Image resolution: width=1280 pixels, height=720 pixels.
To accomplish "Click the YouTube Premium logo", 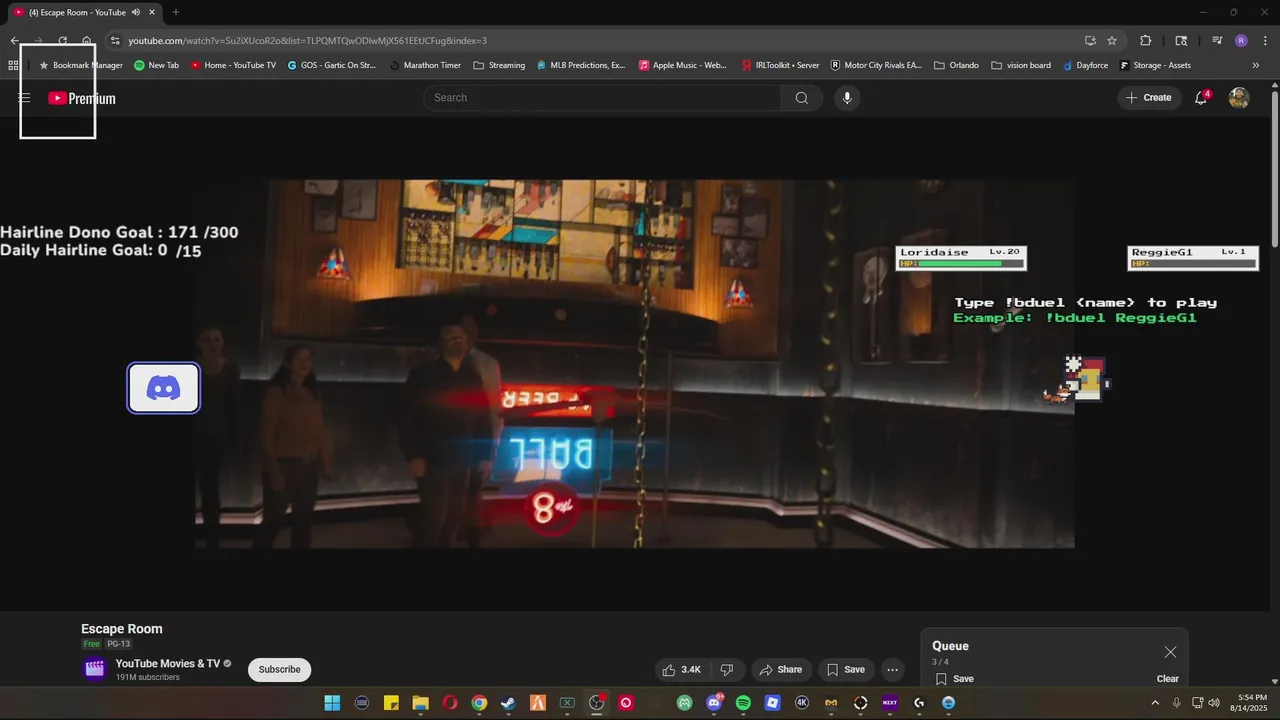I will [x=82, y=98].
